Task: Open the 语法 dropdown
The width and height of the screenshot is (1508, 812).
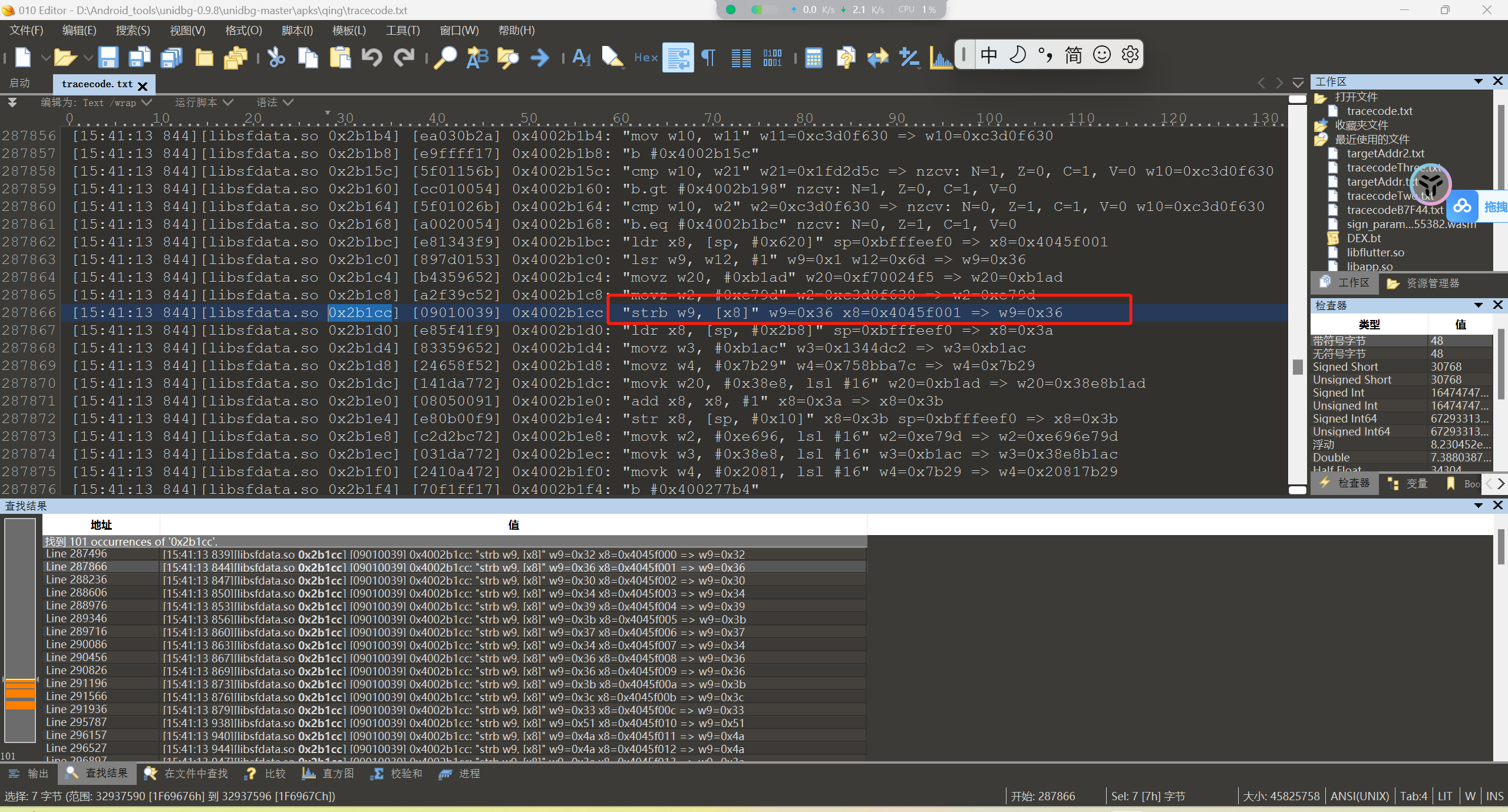Action: [x=275, y=102]
